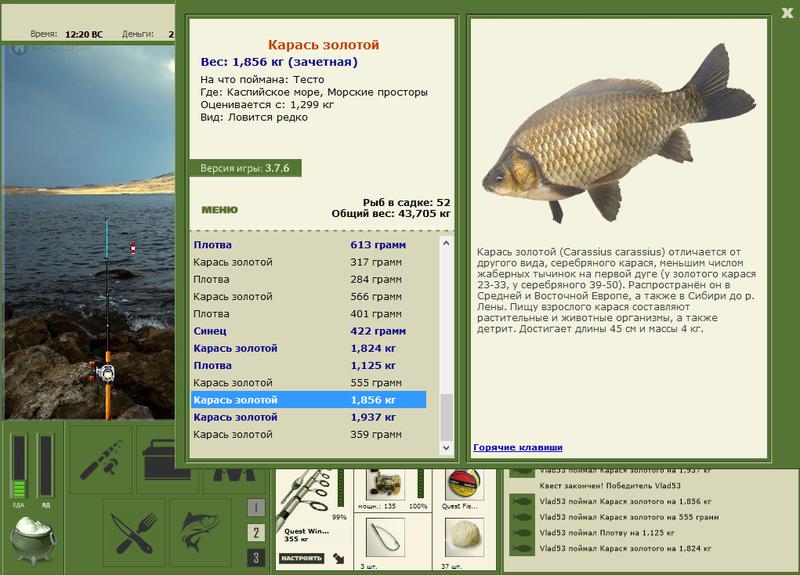Click fish icon beside Плотву 1,125 кг log
Screen dimensions: 800x575
522,533
